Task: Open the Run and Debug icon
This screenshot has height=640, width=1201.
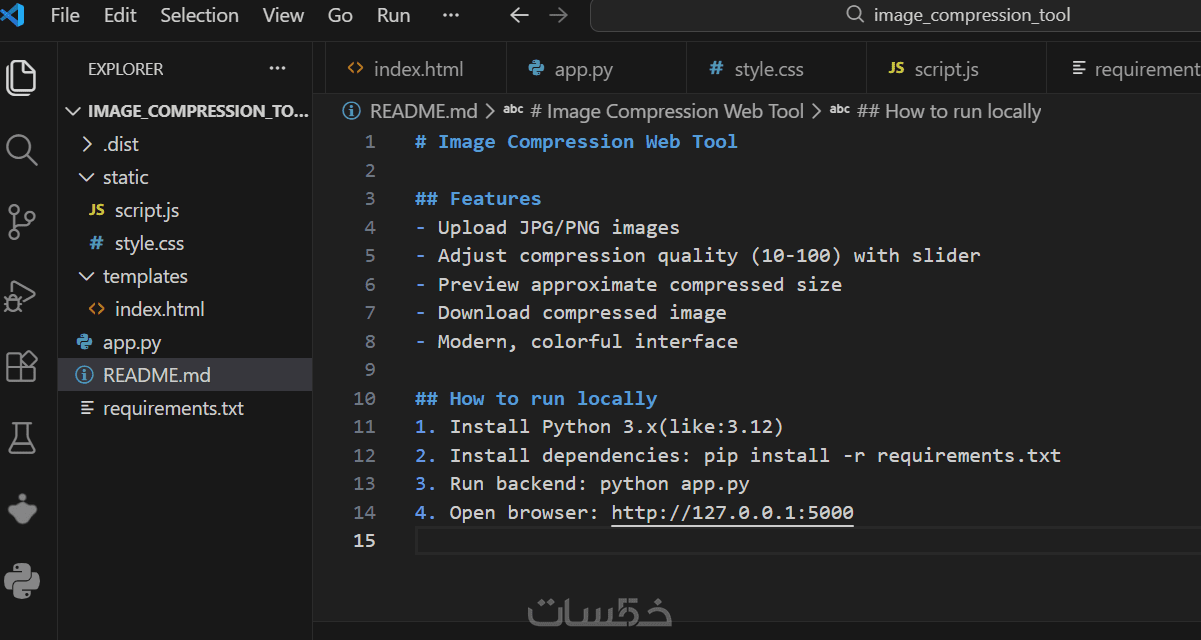Action: click(22, 295)
